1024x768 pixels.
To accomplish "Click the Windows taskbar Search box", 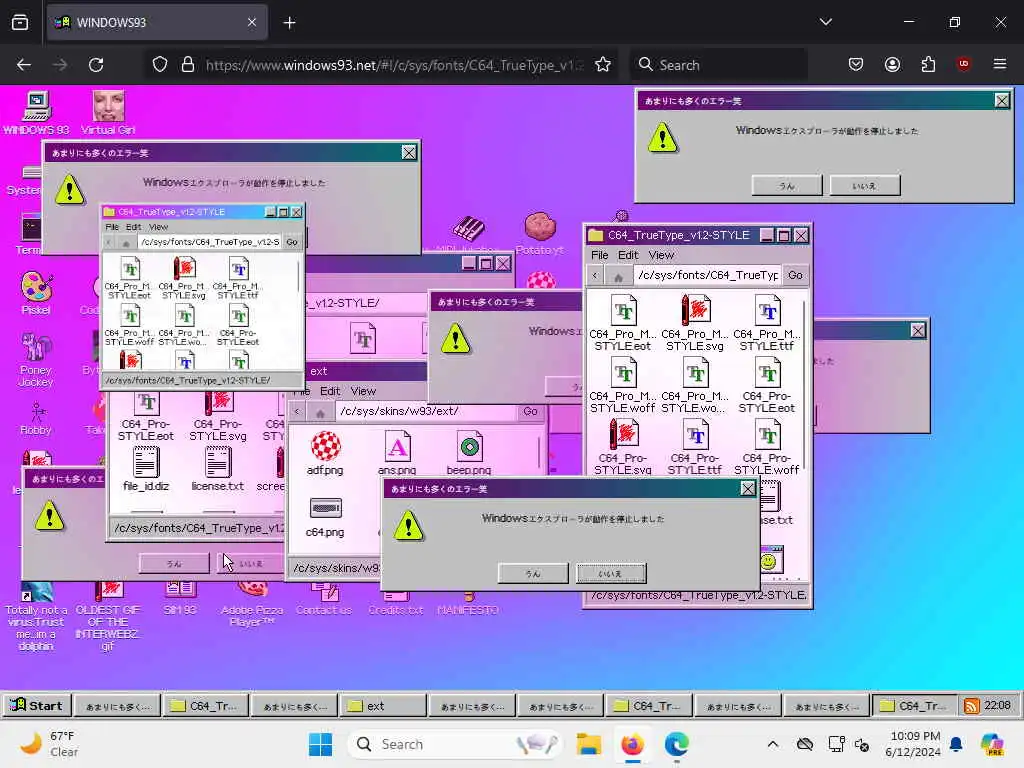I will [455, 744].
